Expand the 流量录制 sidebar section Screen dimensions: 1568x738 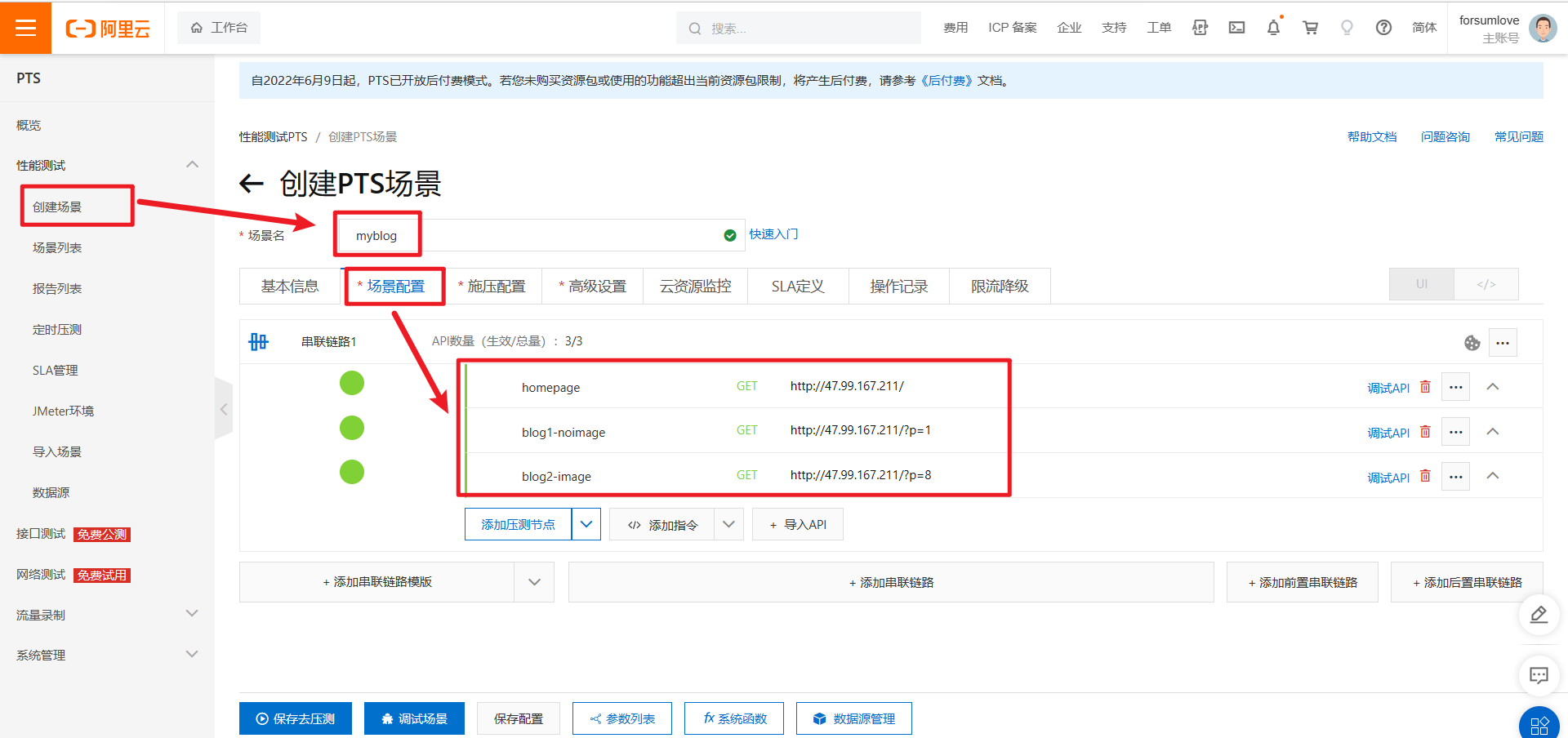click(x=106, y=614)
